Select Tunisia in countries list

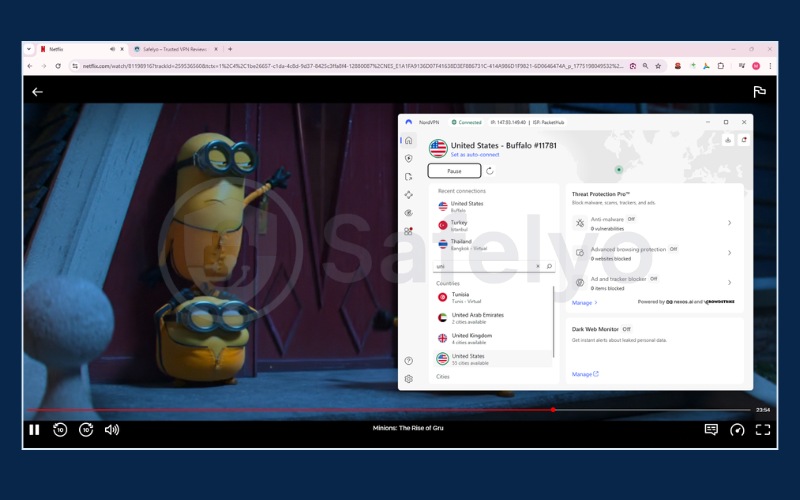point(492,297)
